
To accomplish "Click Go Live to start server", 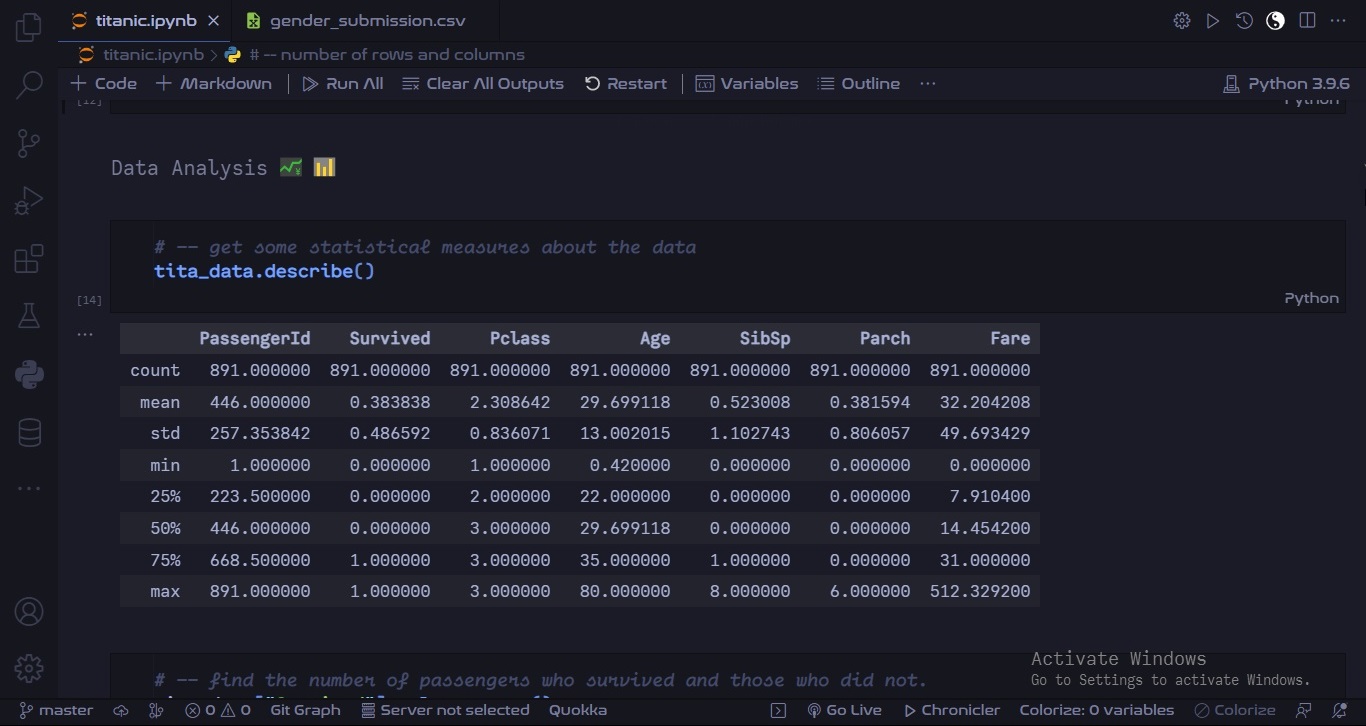I will point(844,710).
